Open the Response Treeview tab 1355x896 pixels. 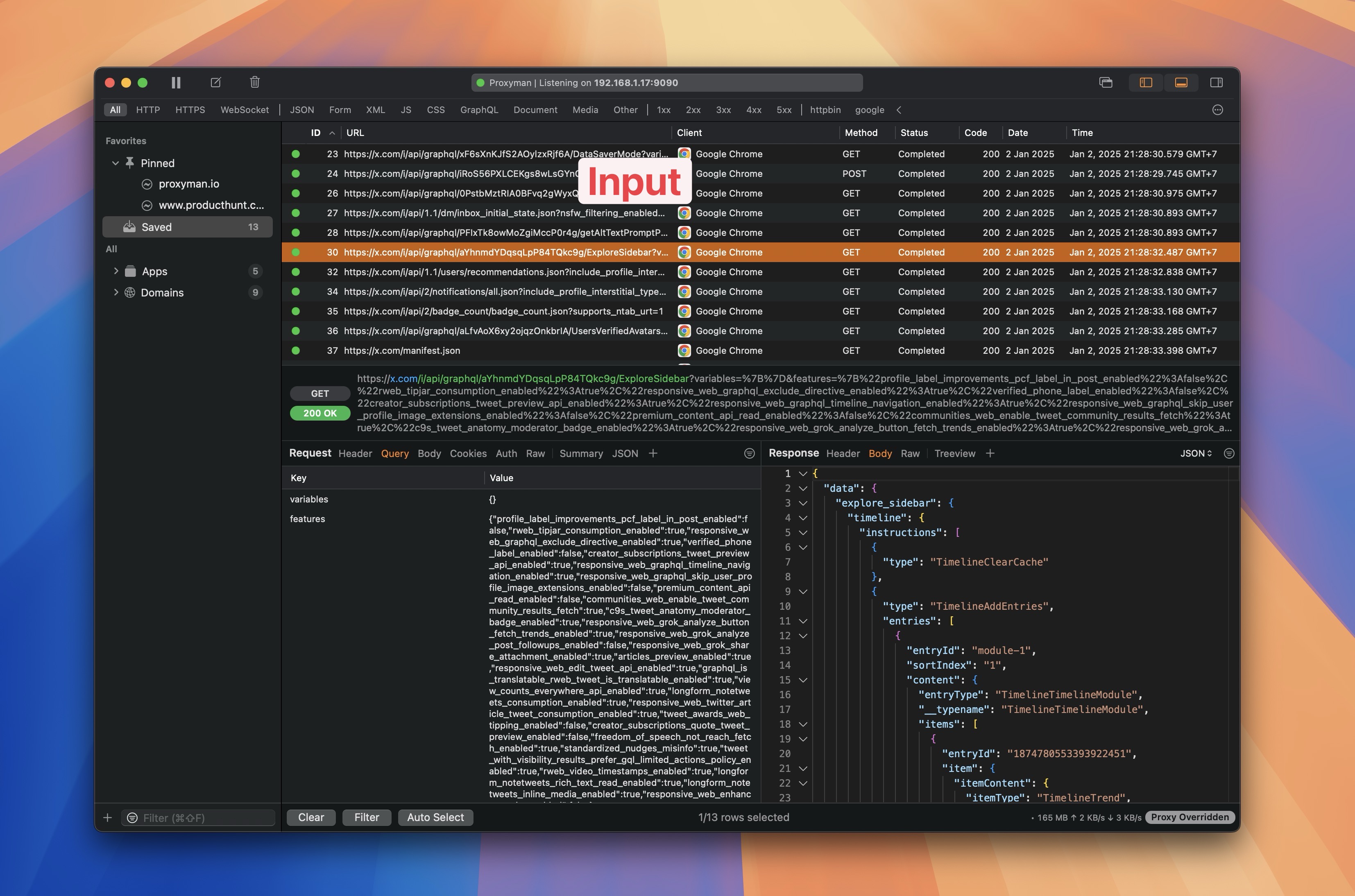(955, 454)
